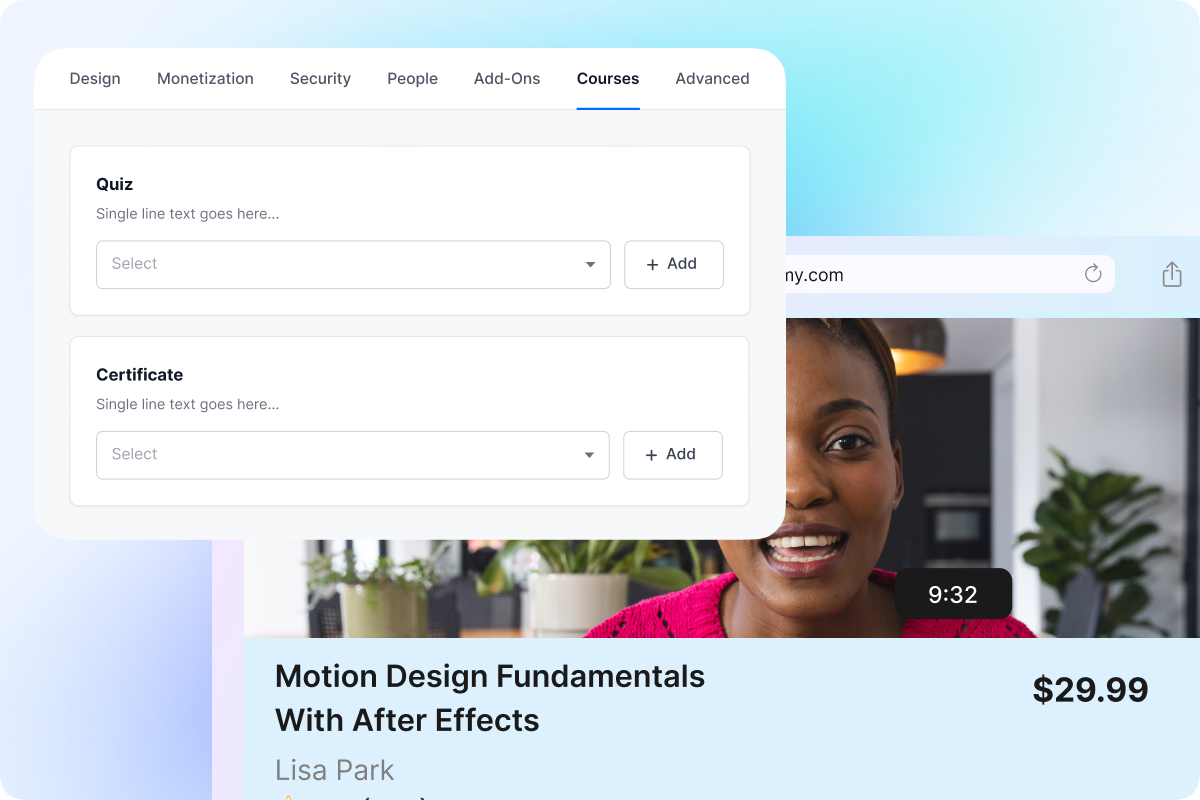
Task: Reload the page in browser address bar
Action: pos(1093,274)
